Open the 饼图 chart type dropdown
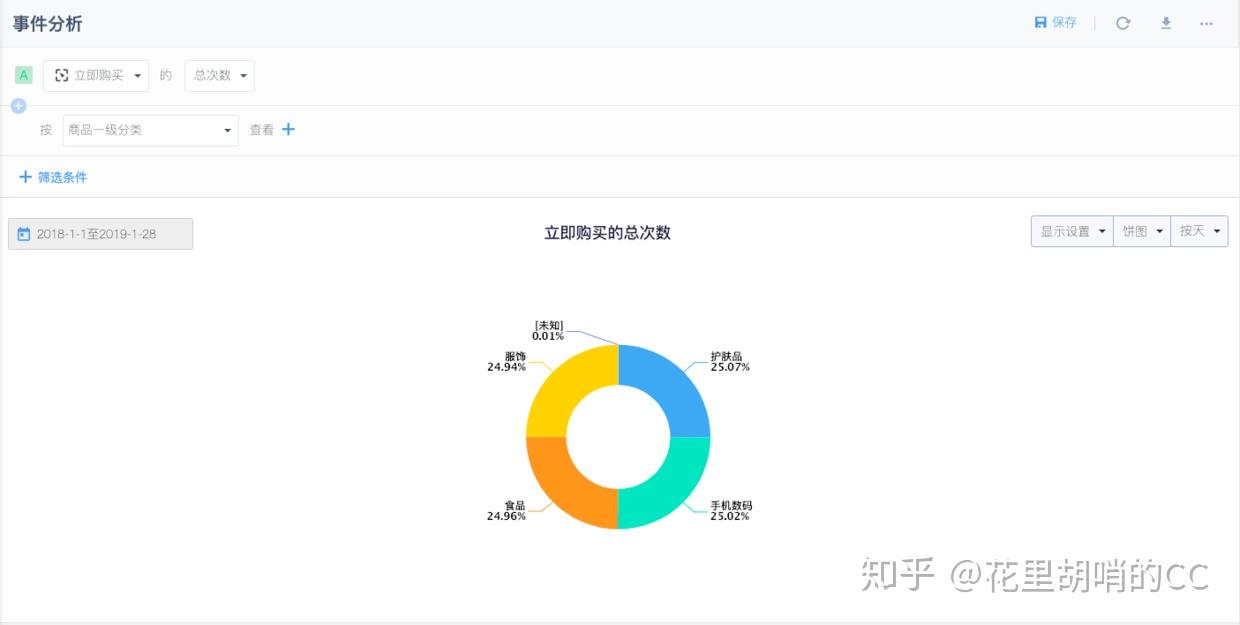Screen dimensions: 1240x625 pyautogui.click(x=1141, y=231)
